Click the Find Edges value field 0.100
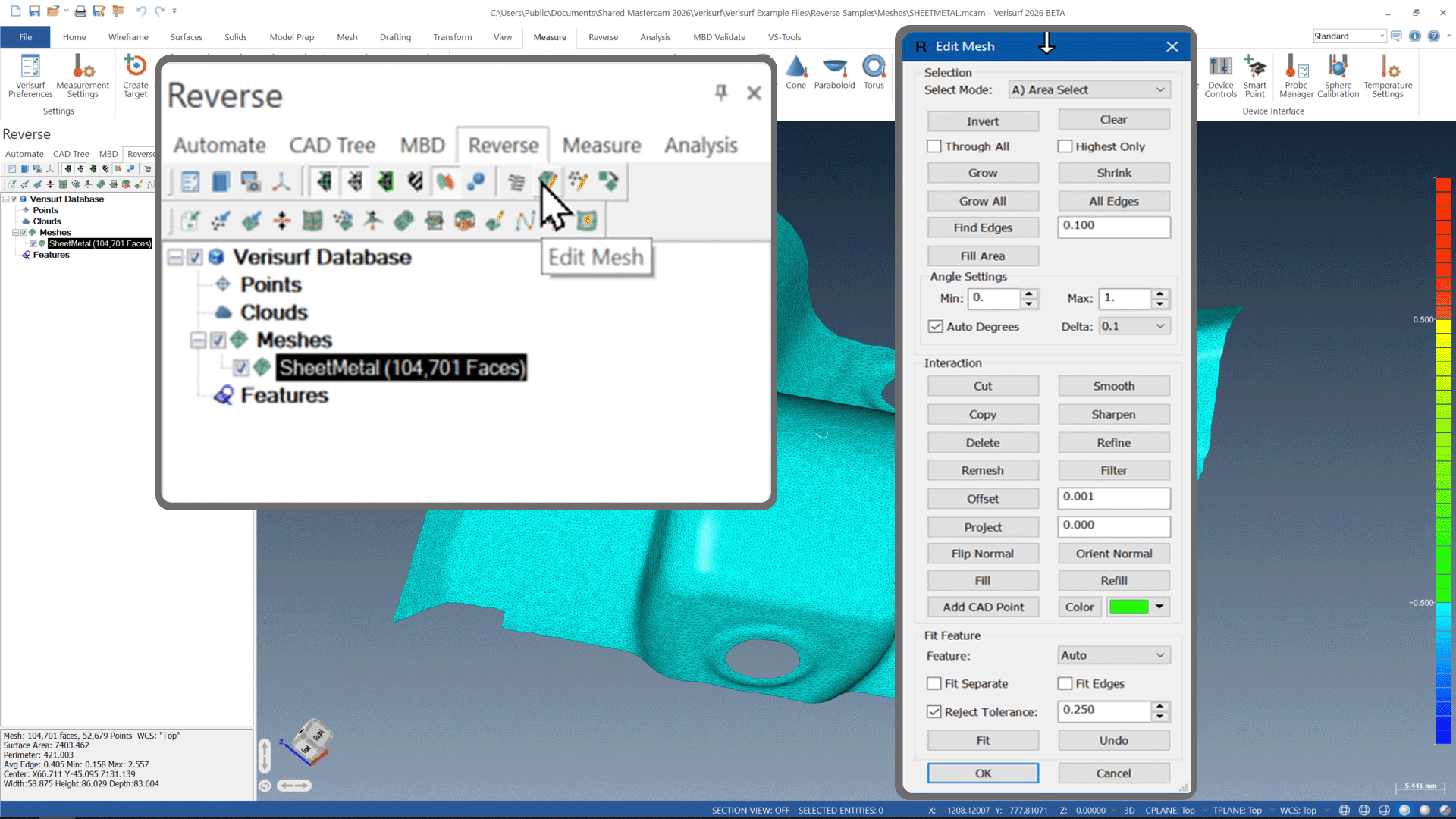The image size is (1456, 819). click(1113, 226)
